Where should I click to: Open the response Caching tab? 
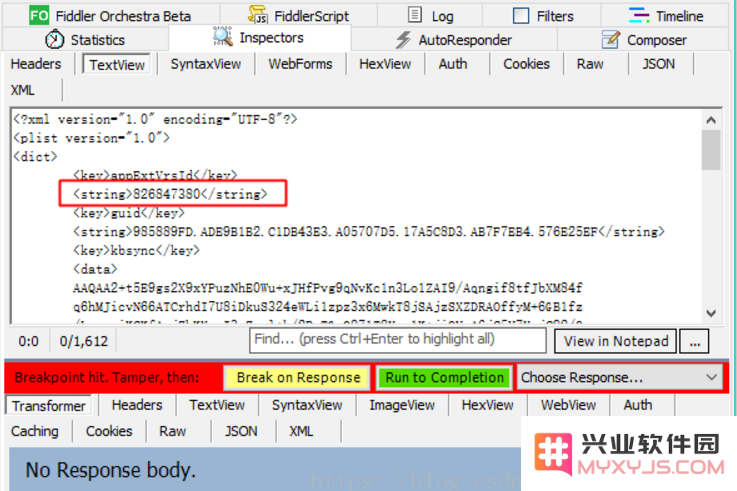click(x=35, y=431)
